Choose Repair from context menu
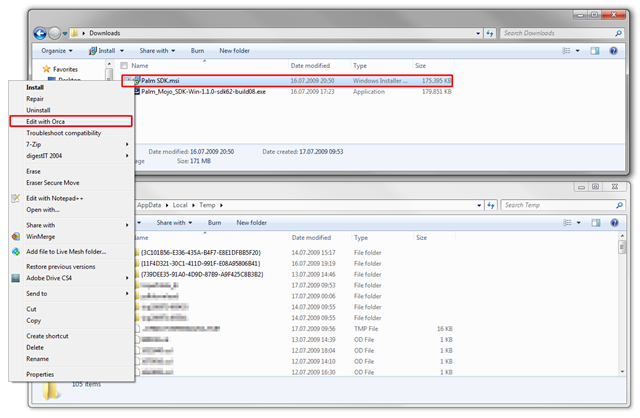The height and width of the screenshot is (418, 640). [x=71, y=99]
